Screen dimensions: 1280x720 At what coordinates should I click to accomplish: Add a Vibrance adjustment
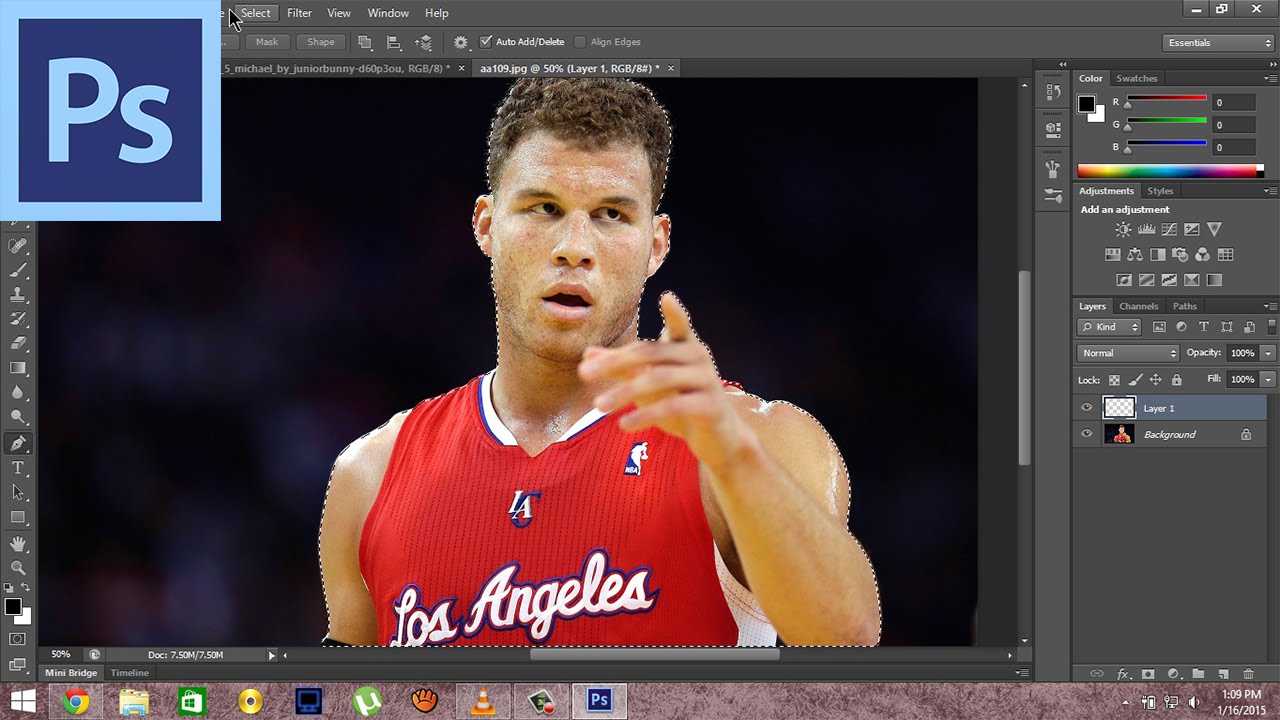click(1214, 229)
